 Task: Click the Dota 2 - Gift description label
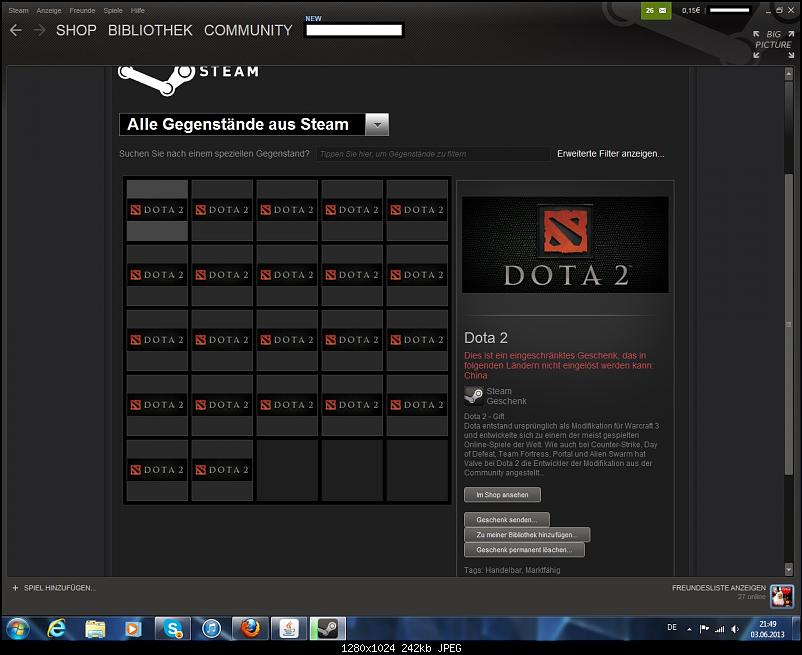(x=484, y=417)
